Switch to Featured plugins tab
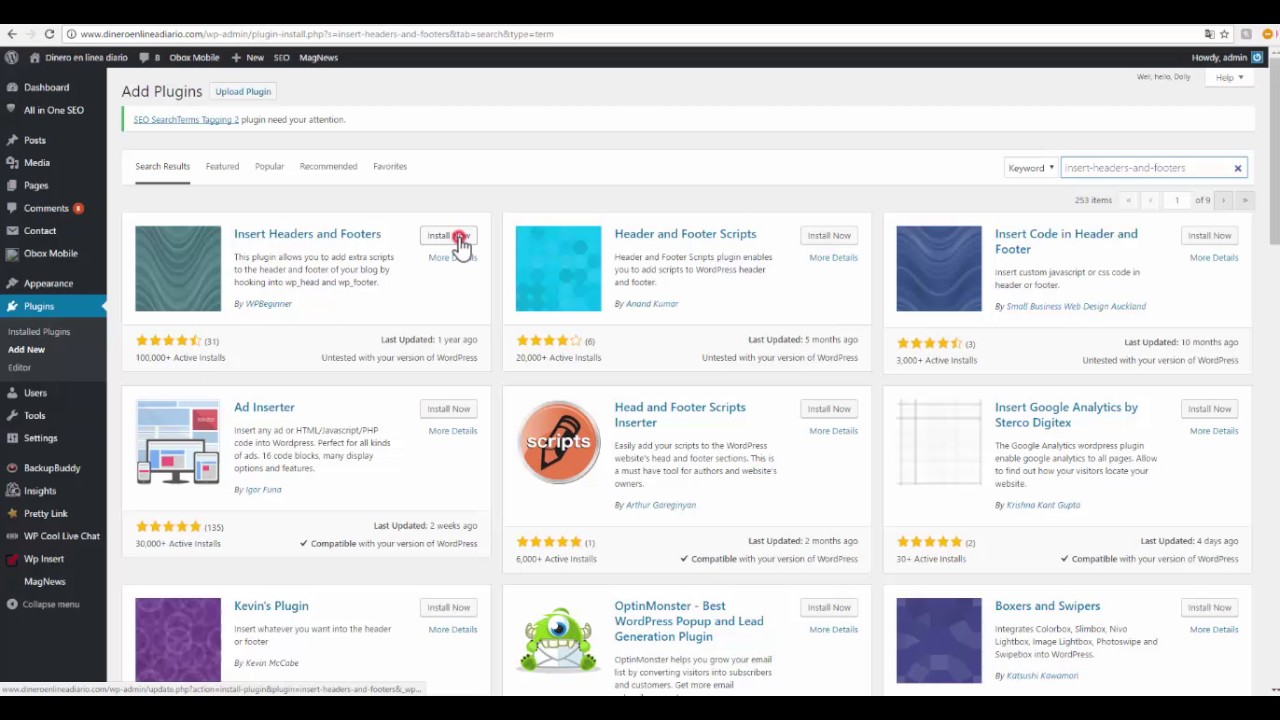Viewport: 1280px width, 720px height. 222,166
